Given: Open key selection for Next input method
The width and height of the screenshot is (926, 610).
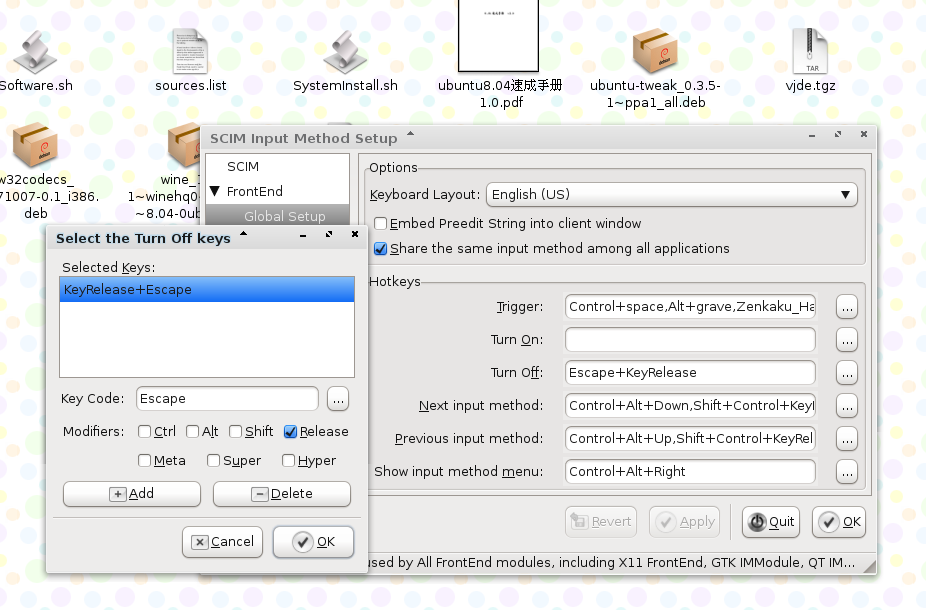Looking at the screenshot, I should [x=847, y=406].
